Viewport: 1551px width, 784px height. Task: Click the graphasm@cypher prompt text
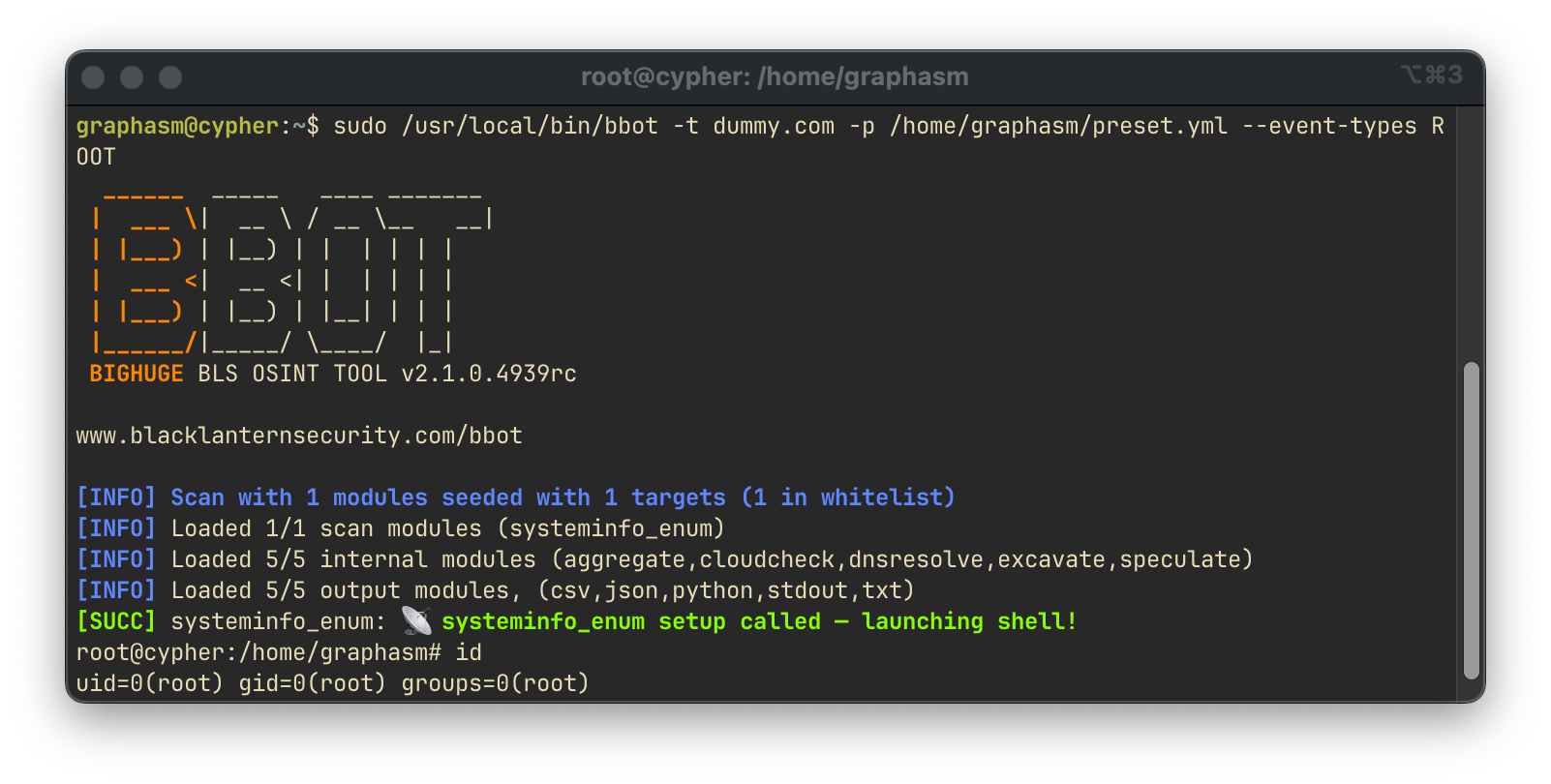[x=177, y=127]
